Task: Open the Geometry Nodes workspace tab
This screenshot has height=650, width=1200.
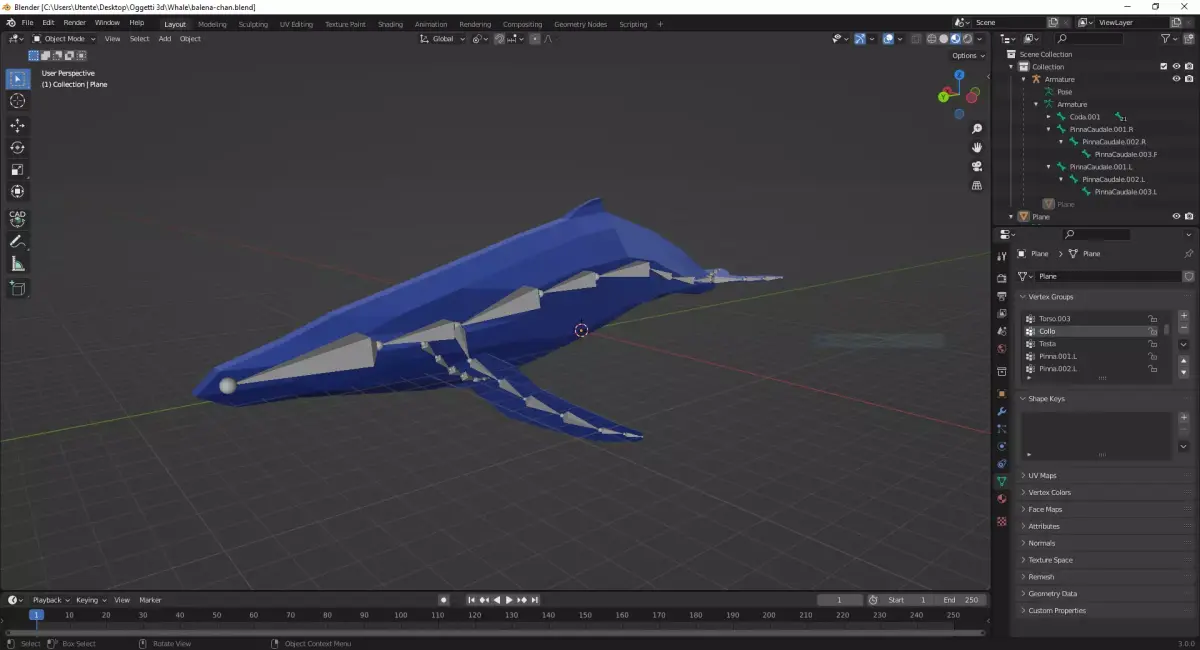Action: 580,24
